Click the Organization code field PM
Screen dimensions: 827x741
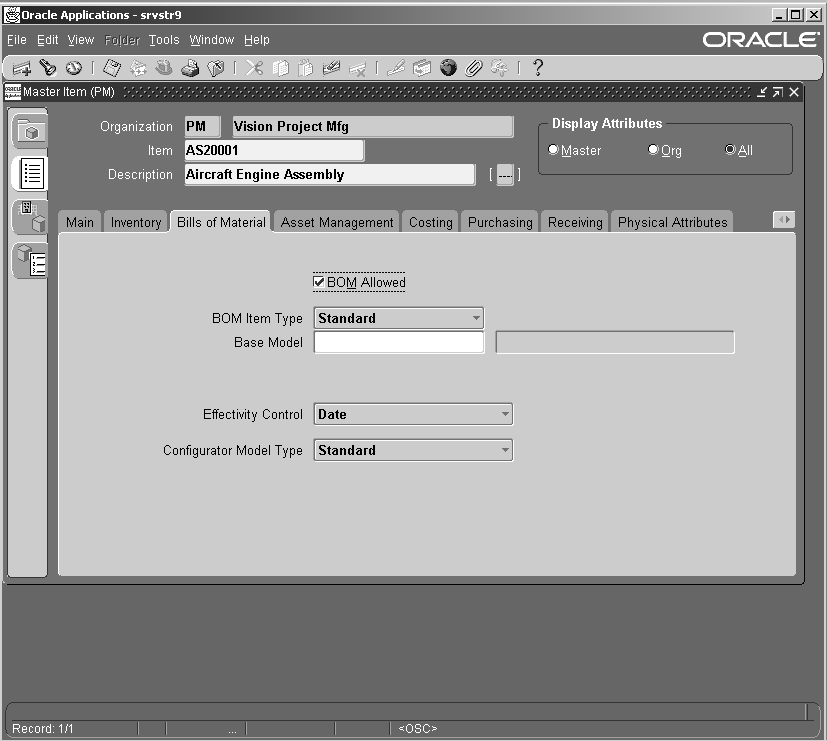point(203,127)
